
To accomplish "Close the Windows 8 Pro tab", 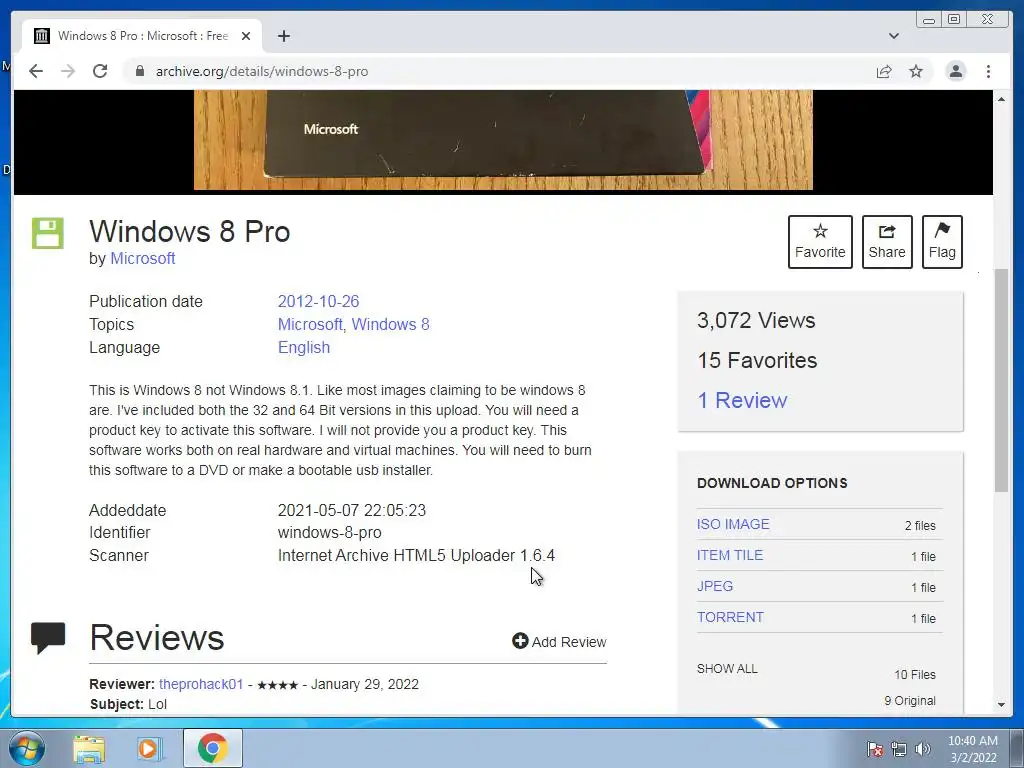I will pos(246,36).
